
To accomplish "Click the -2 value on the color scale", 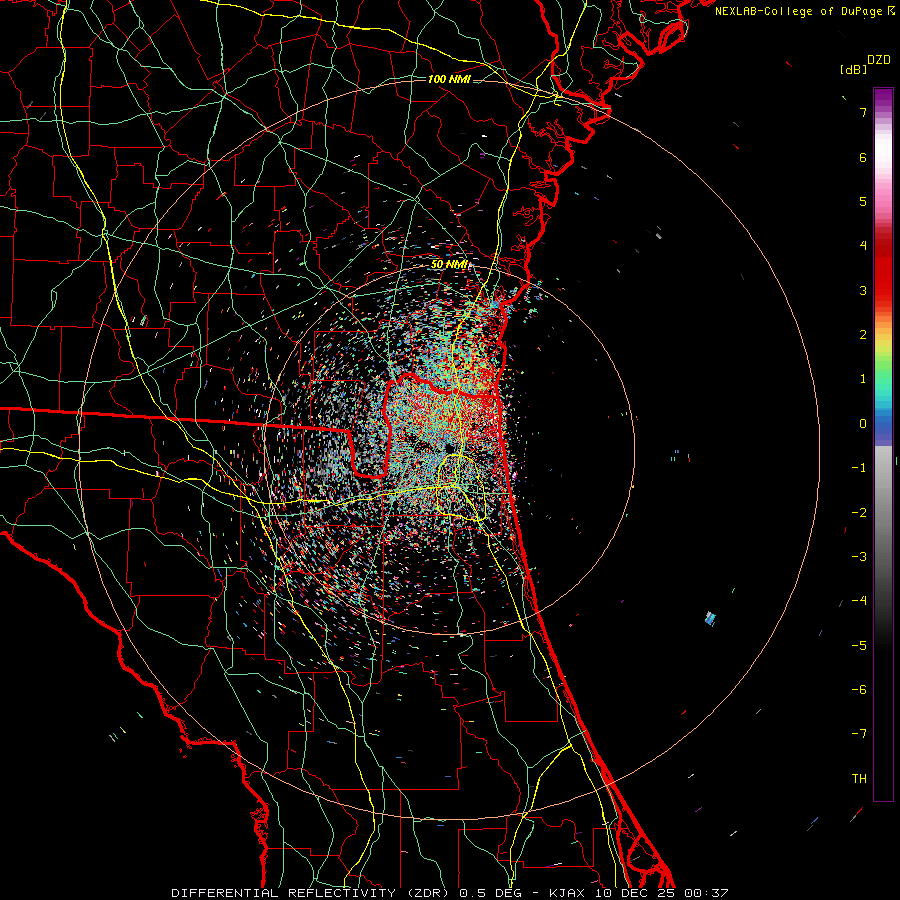I will (859, 513).
